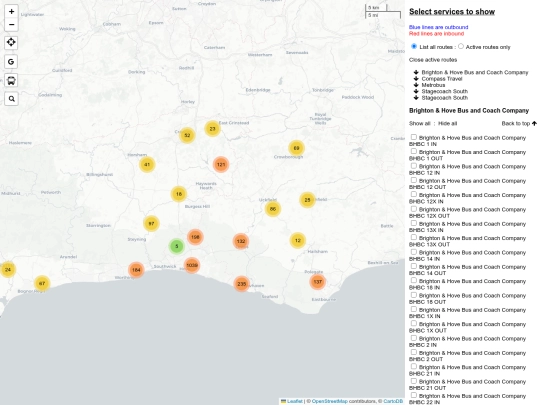Check BHBC 13X IN route
This screenshot has width=540, height=405.
tap(414, 223)
